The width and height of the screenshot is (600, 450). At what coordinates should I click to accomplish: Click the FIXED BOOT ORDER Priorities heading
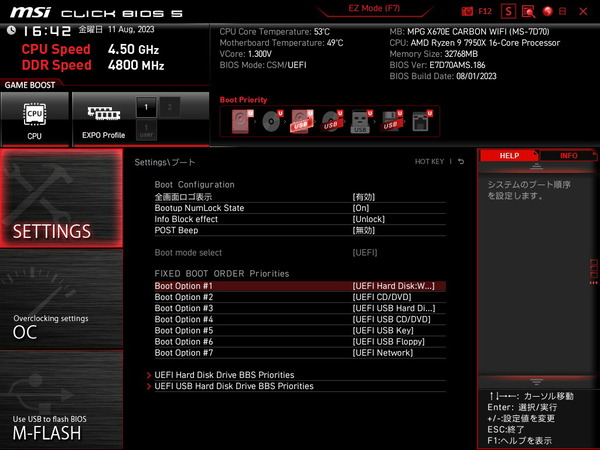coord(222,274)
